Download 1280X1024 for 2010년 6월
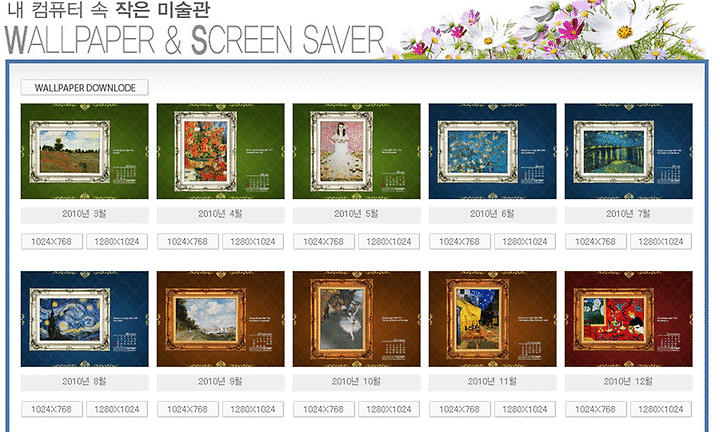This screenshot has width=720, height=432. click(x=525, y=241)
